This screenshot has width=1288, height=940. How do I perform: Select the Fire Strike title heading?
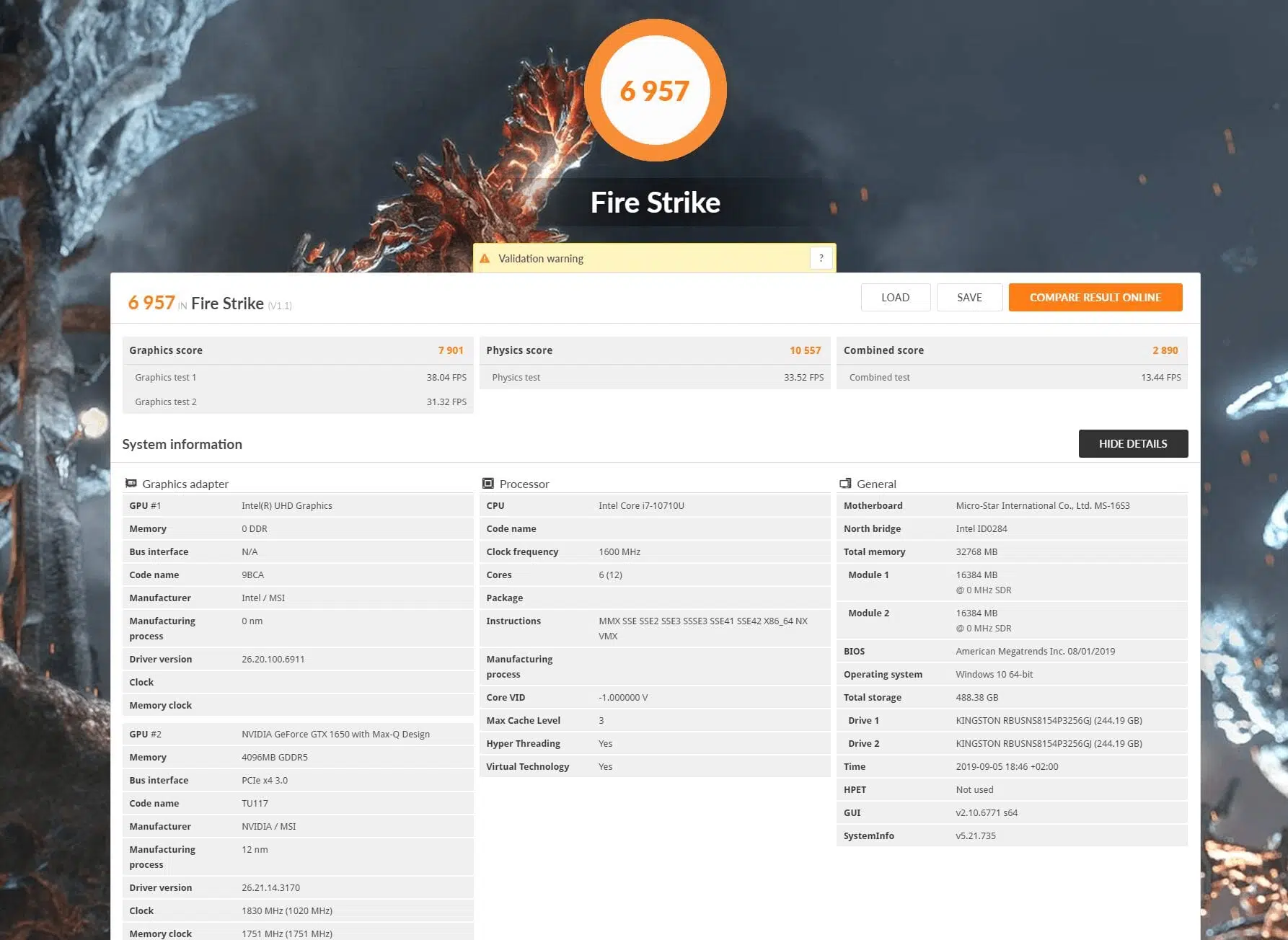tap(655, 203)
